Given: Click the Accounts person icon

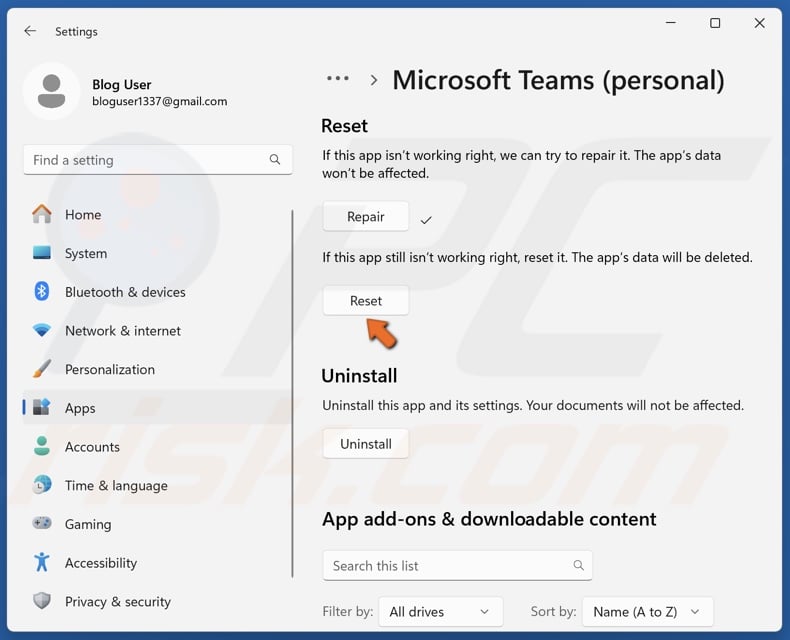Looking at the screenshot, I should [x=42, y=446].
